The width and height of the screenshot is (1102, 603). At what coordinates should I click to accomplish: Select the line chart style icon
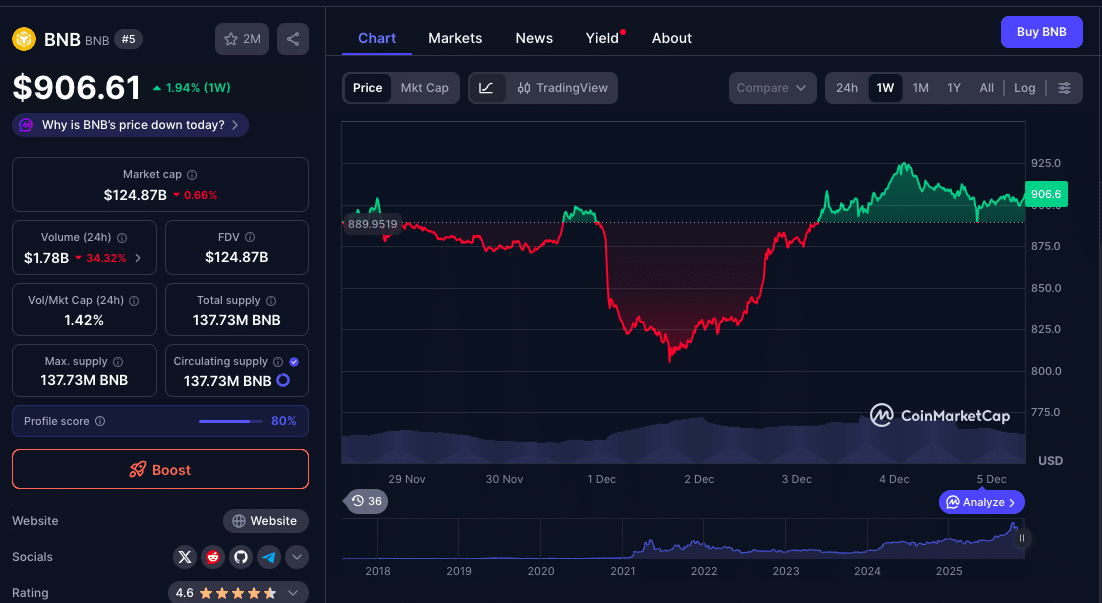pyautogui.click(x=486, y=88)
